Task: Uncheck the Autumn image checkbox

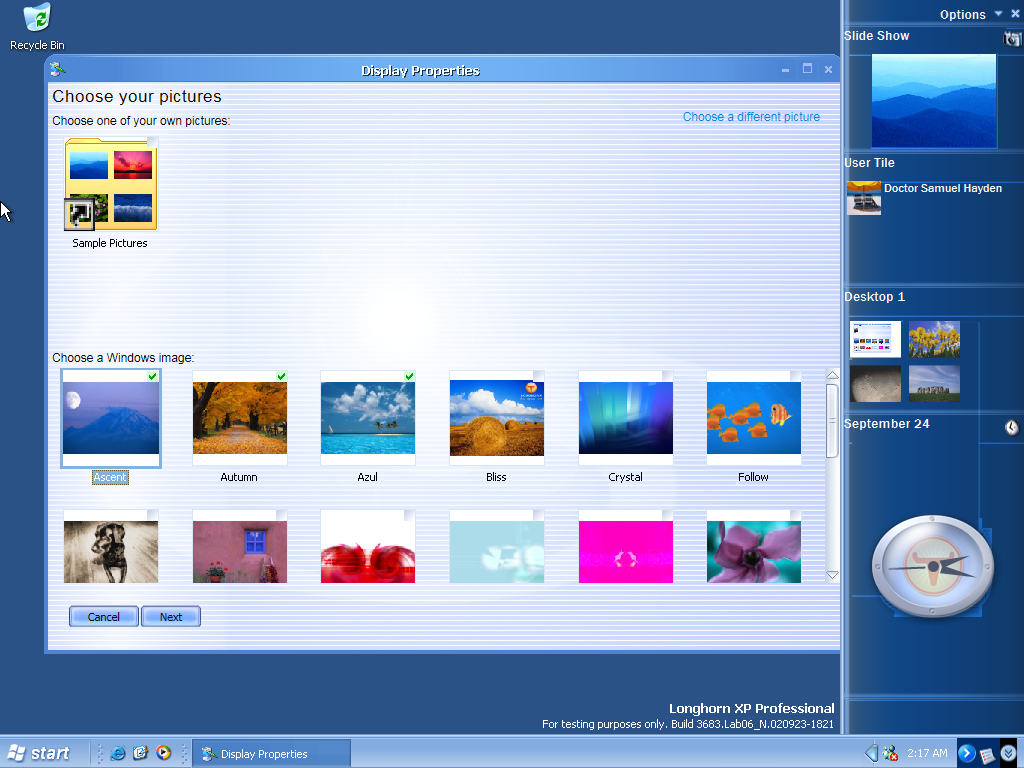Action: click(x=281, y=376)
